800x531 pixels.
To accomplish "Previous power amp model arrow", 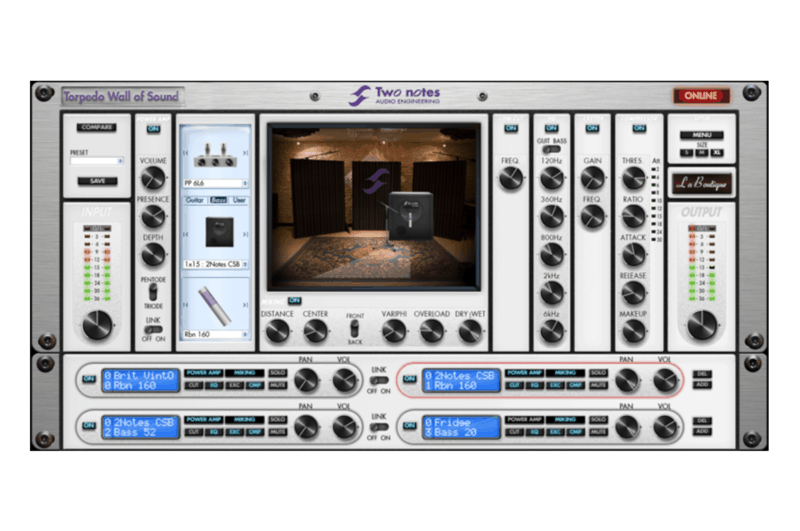I will [186, 153].
